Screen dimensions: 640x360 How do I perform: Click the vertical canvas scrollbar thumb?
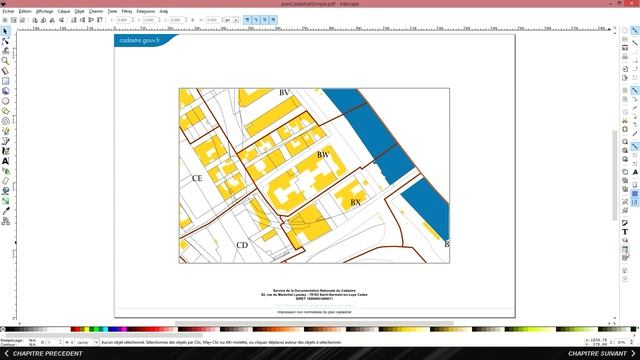coord(615,176)
